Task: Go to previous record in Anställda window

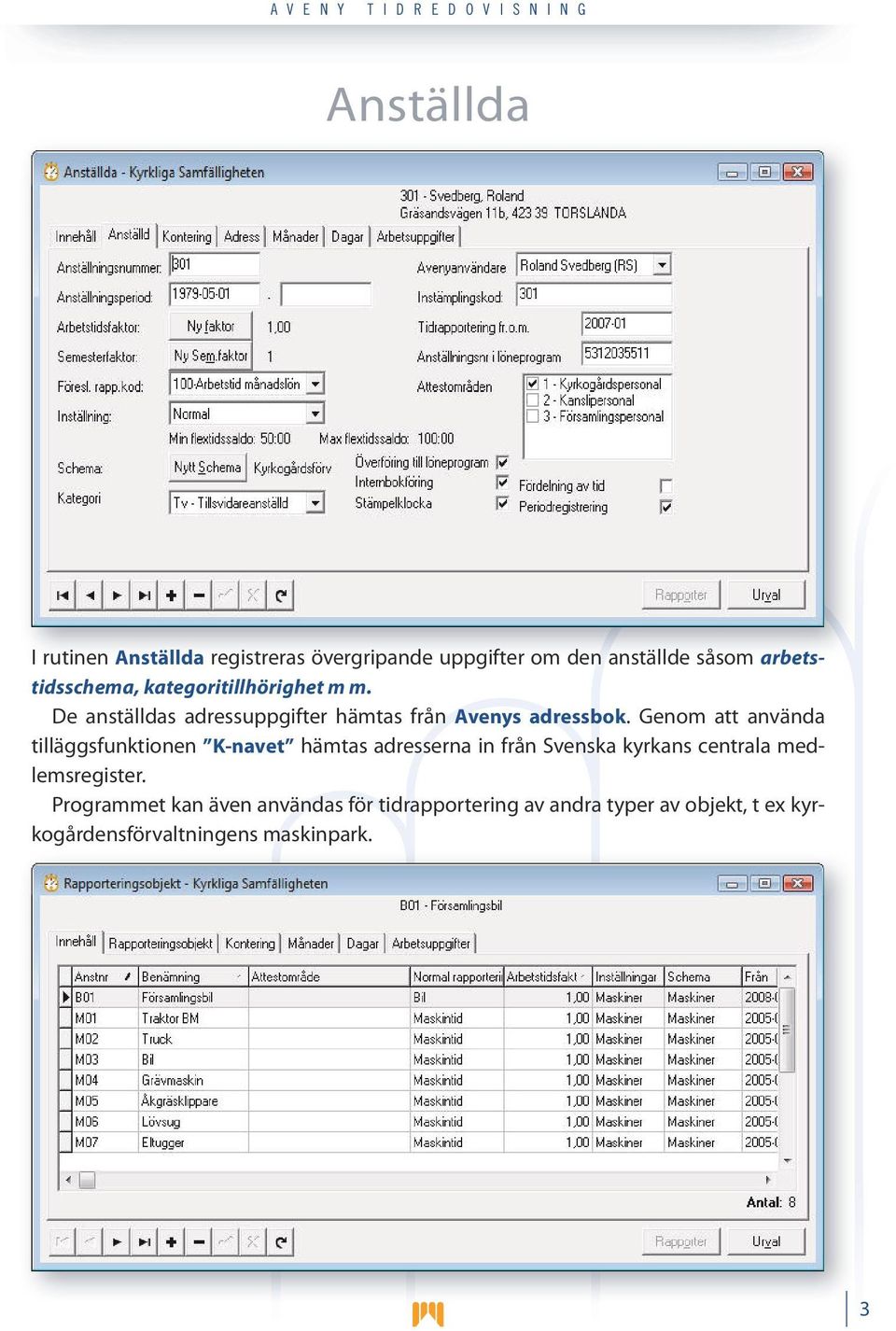Action: pos(90,595)
